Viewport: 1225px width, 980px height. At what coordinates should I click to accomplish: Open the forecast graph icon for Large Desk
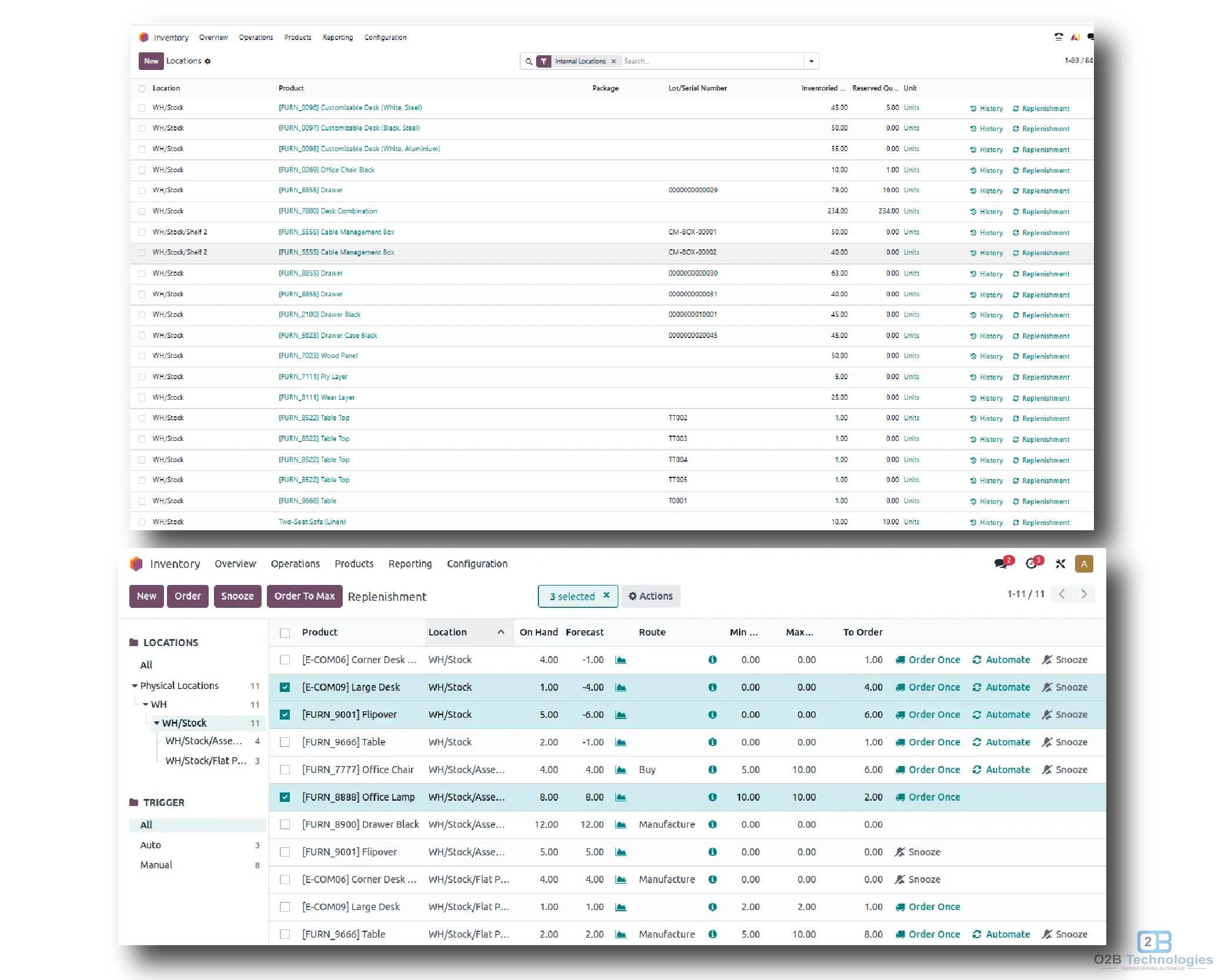[621, 687]
